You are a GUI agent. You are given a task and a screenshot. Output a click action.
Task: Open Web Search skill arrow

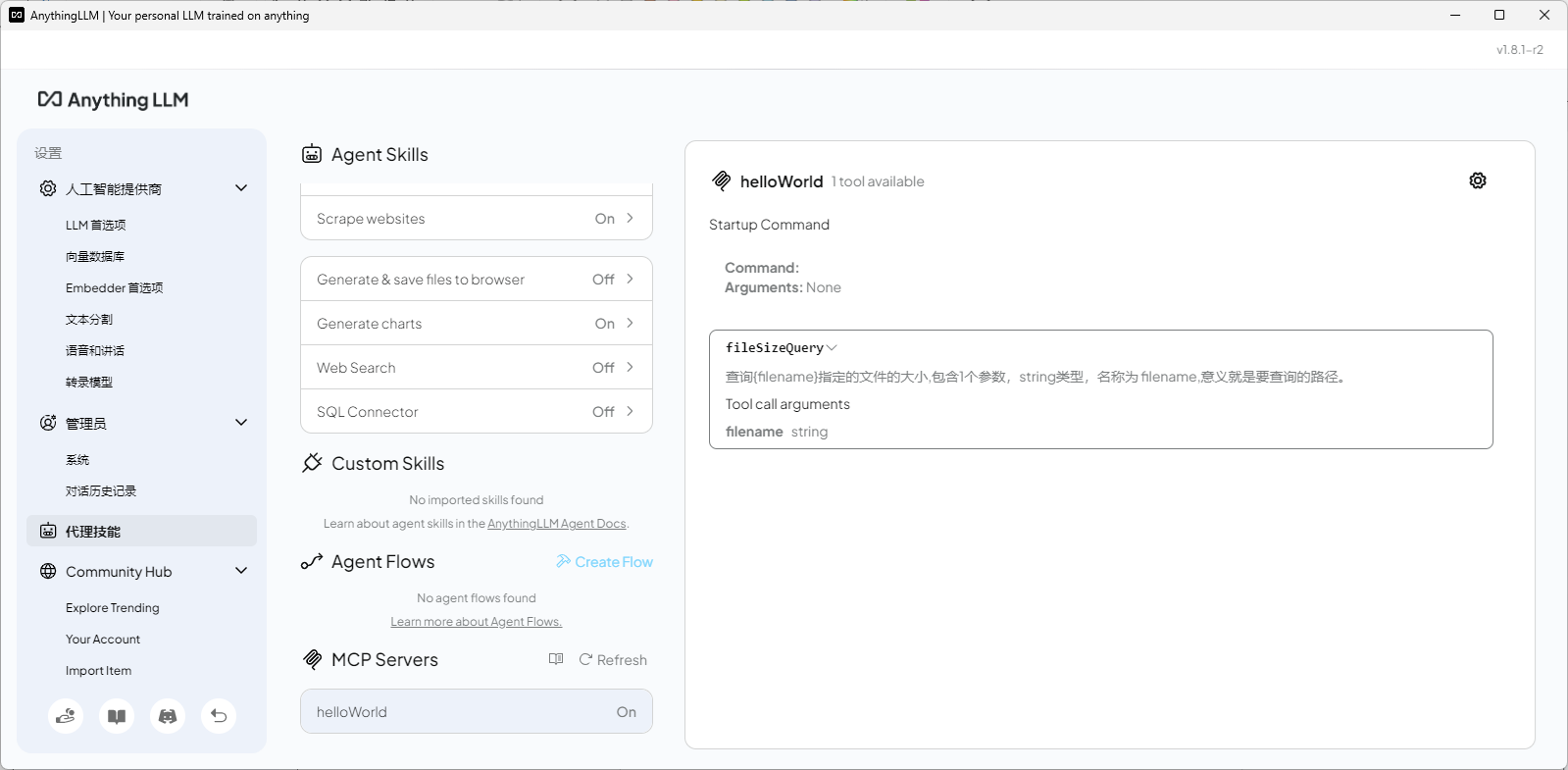click(630, 367)
